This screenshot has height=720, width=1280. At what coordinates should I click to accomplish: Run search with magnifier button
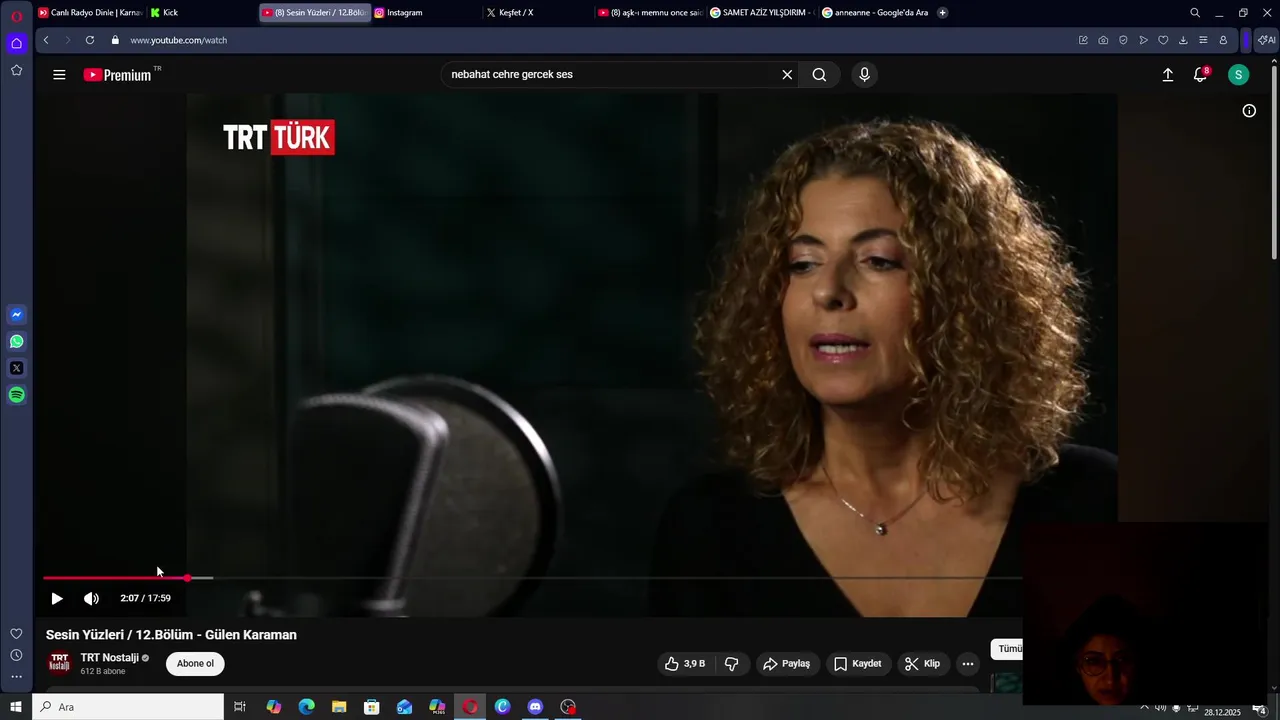819,75
